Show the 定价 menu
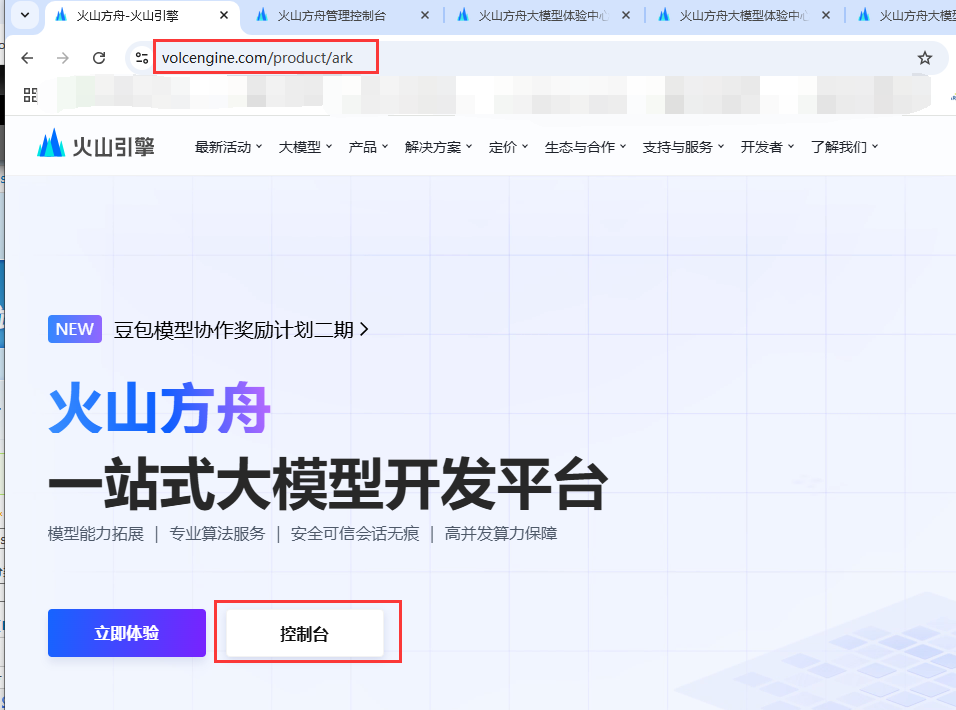This screenshot has width=956, height=710. pos(508,147)
